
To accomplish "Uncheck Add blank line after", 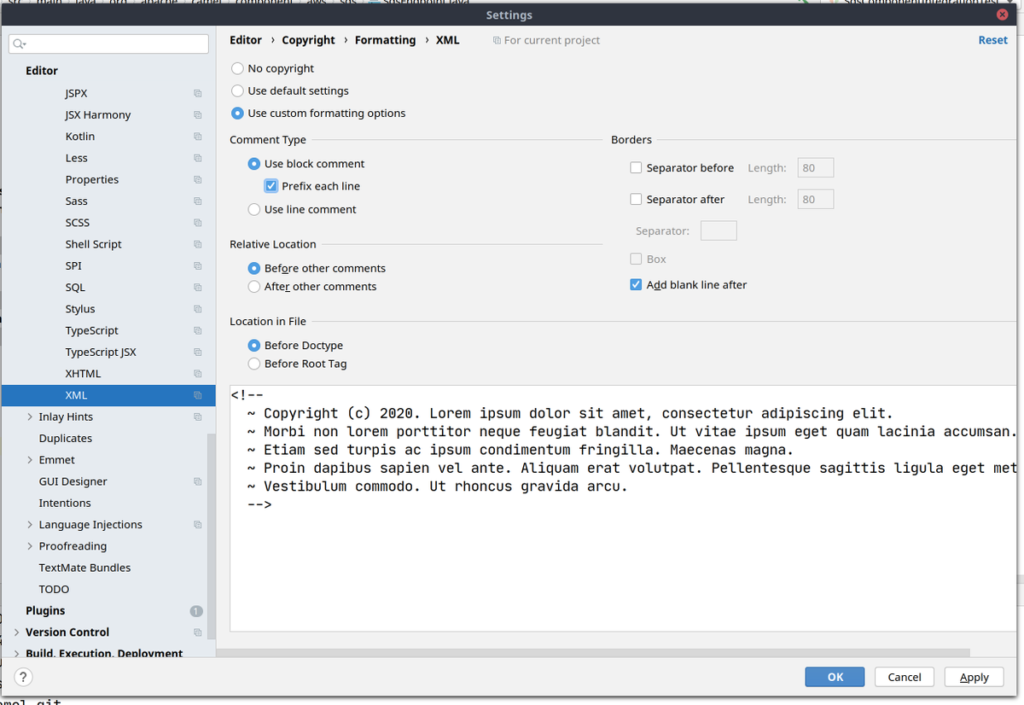I will (x=636, y=285).
